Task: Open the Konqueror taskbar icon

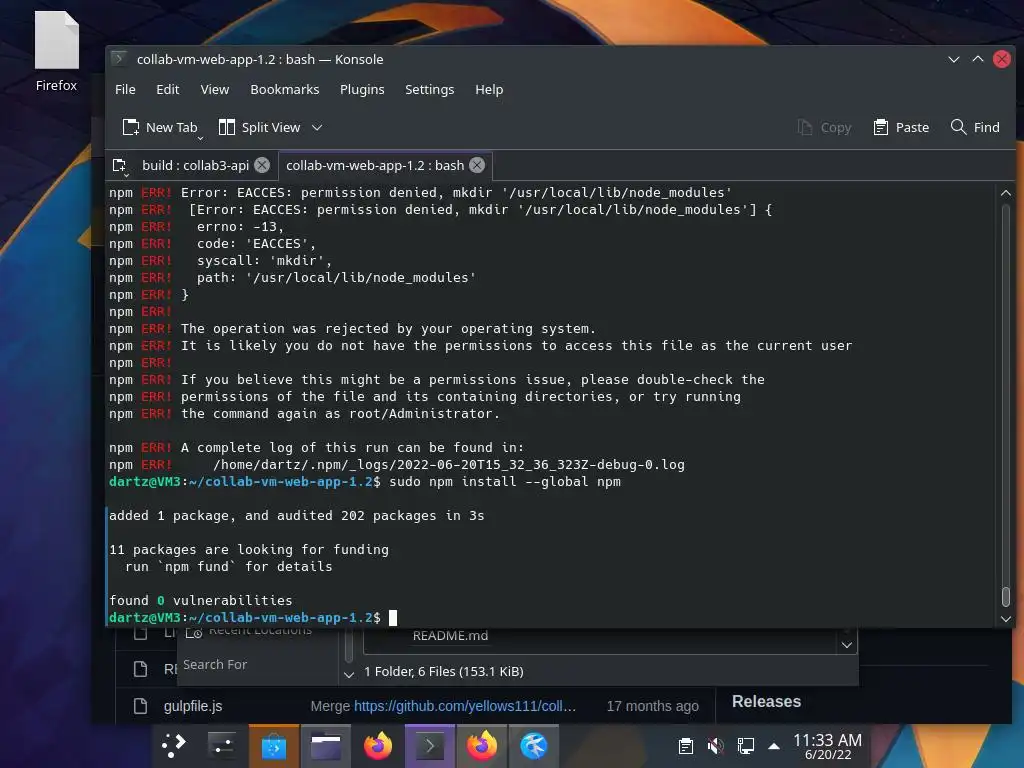Action: (534, 745)
